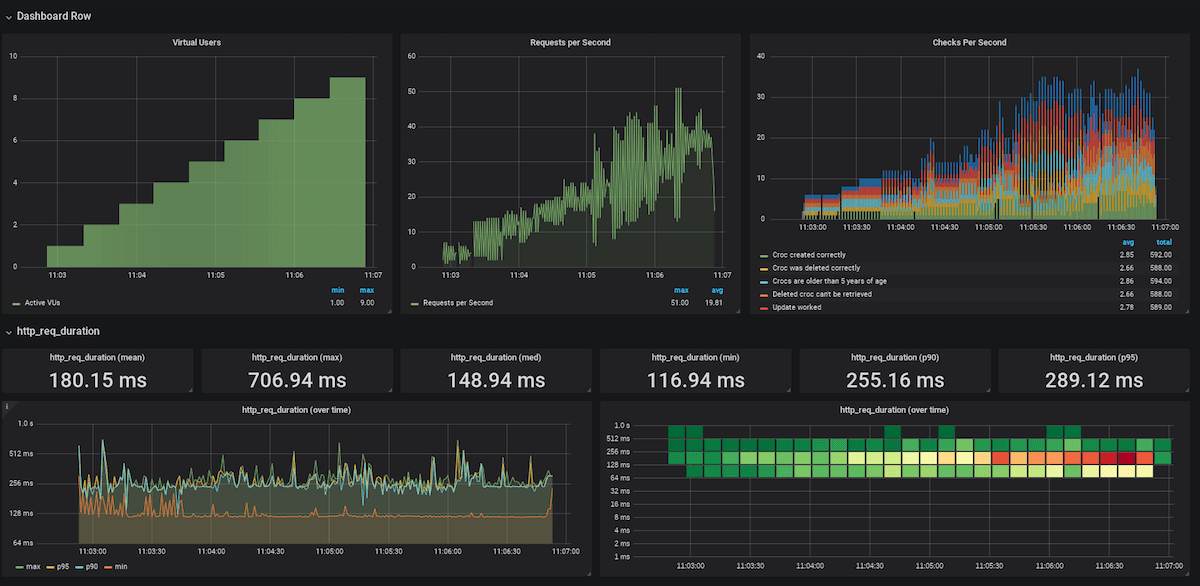Click resize handle of http_req_duration (med) panel
This screenshot has width=1200, height=586.
coord(587,392)
